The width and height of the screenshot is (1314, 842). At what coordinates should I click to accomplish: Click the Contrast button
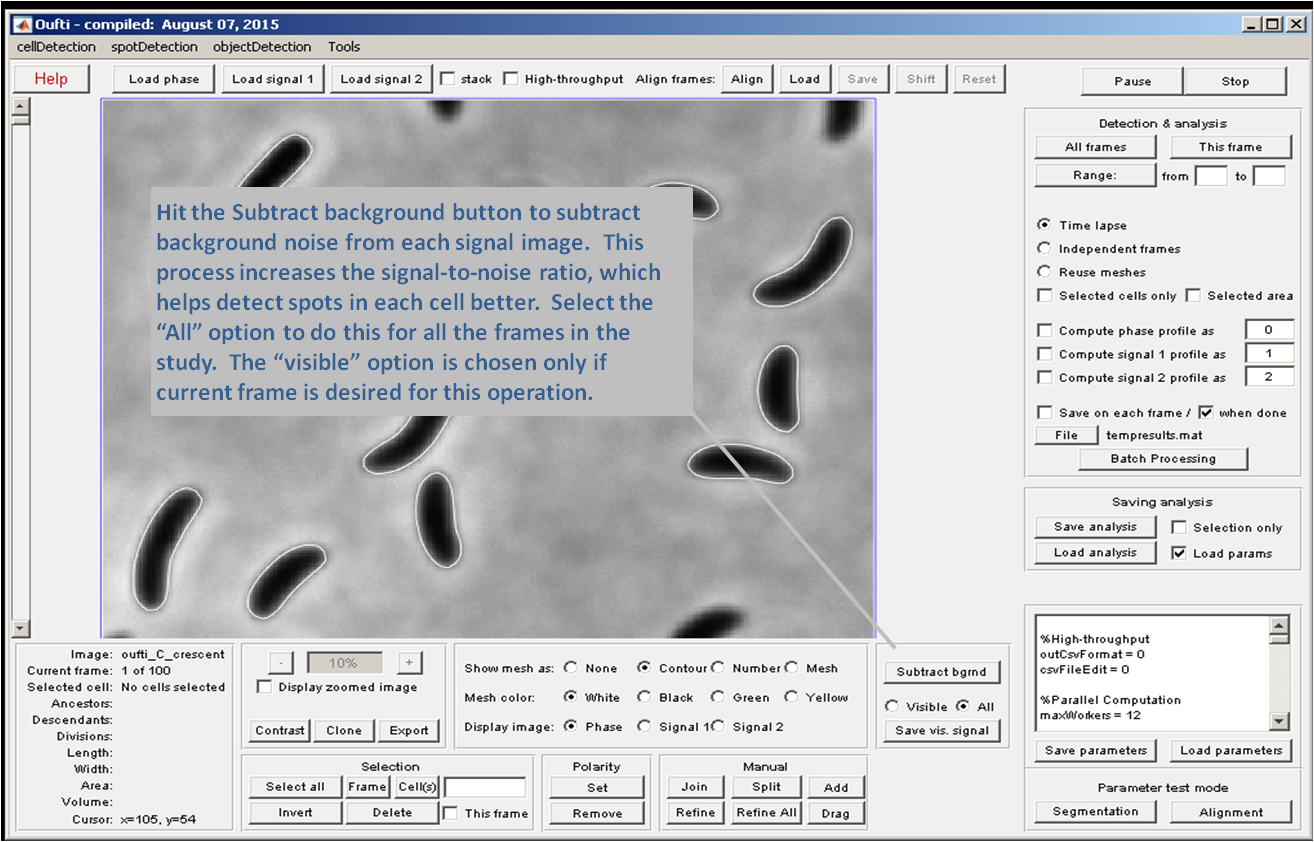tap(280, 730)
